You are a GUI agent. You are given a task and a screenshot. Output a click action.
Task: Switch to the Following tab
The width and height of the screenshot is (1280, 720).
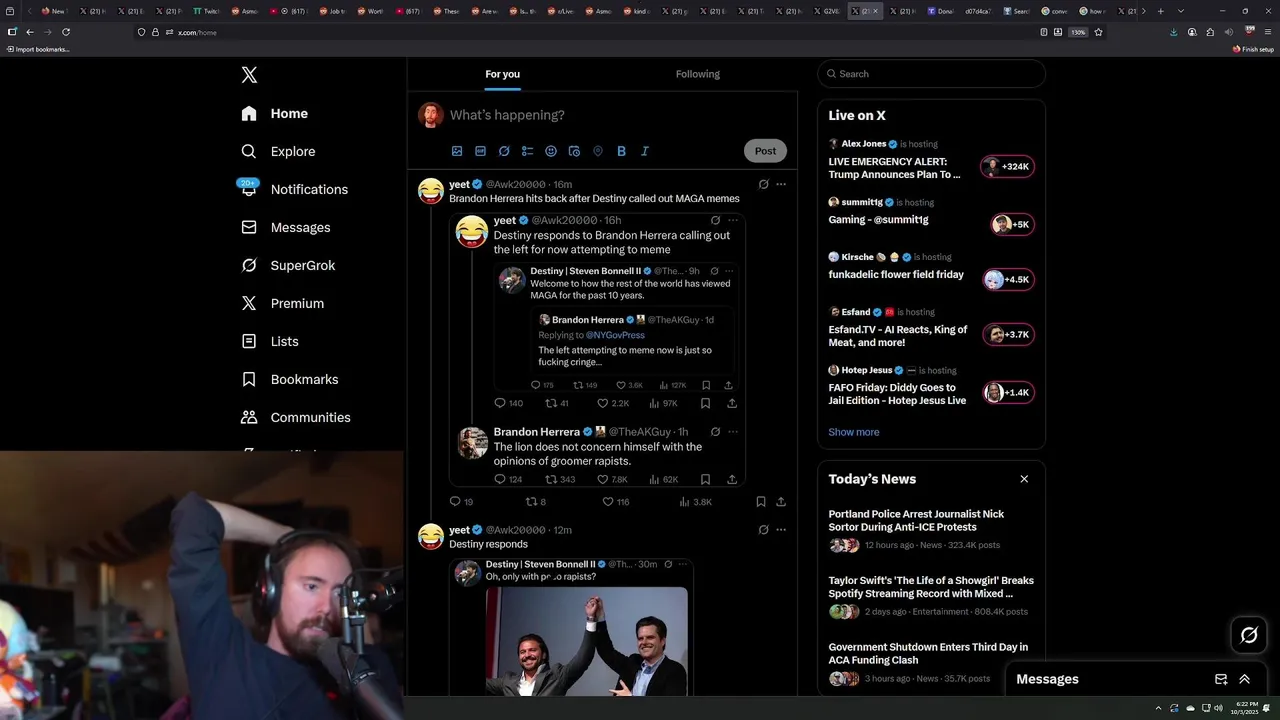698,74
